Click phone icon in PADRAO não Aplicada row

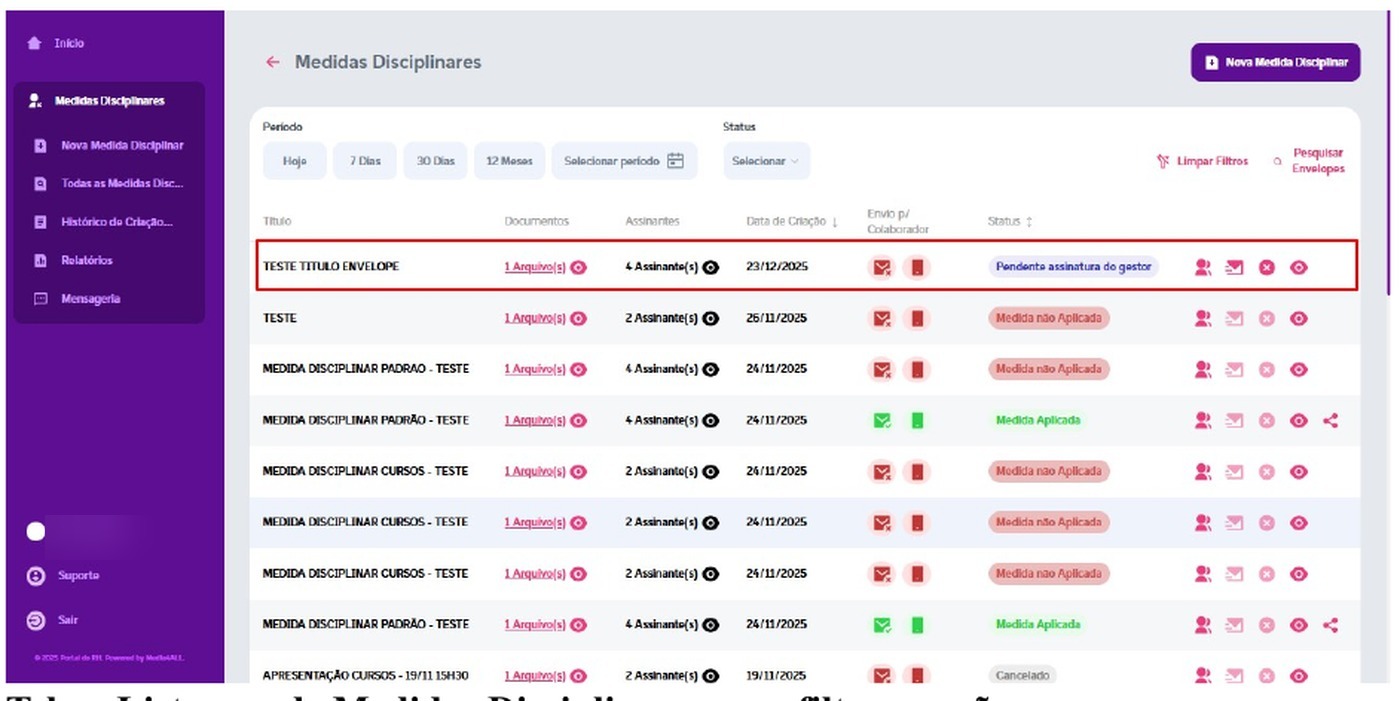tap(917, 369)
